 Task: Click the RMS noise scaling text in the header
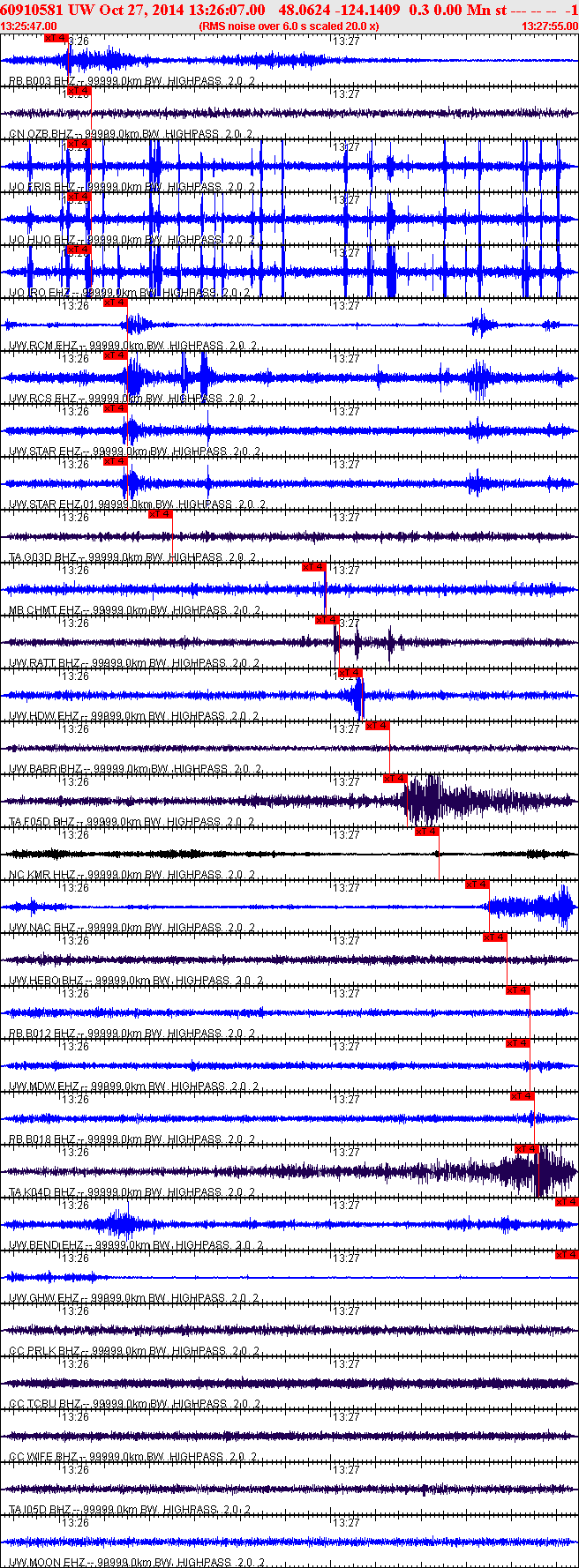click(289, 26)
